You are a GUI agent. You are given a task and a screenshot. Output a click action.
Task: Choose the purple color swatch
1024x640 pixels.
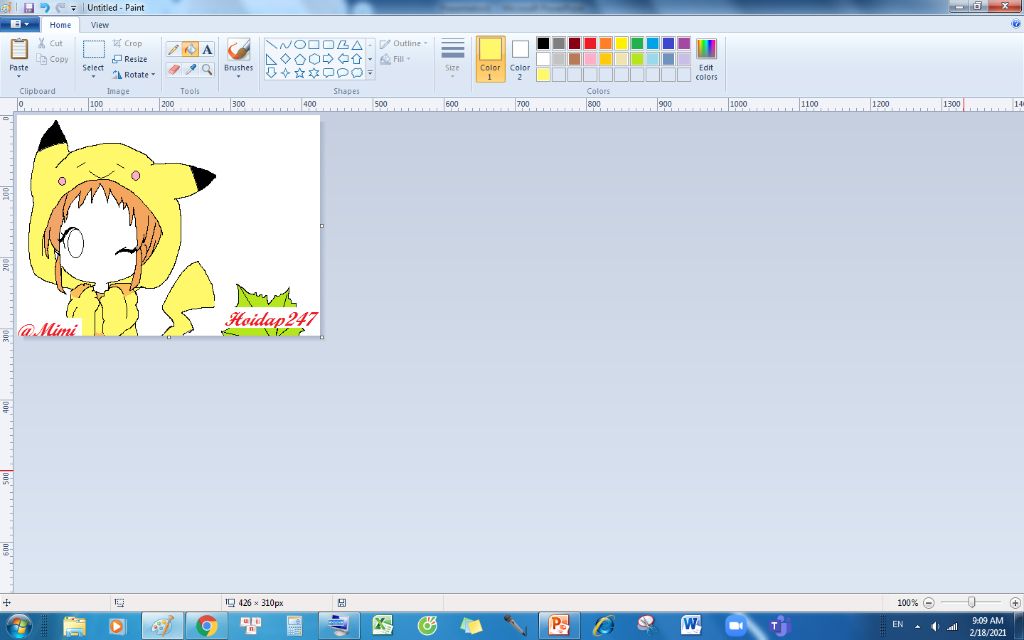(x=684, y=44)
